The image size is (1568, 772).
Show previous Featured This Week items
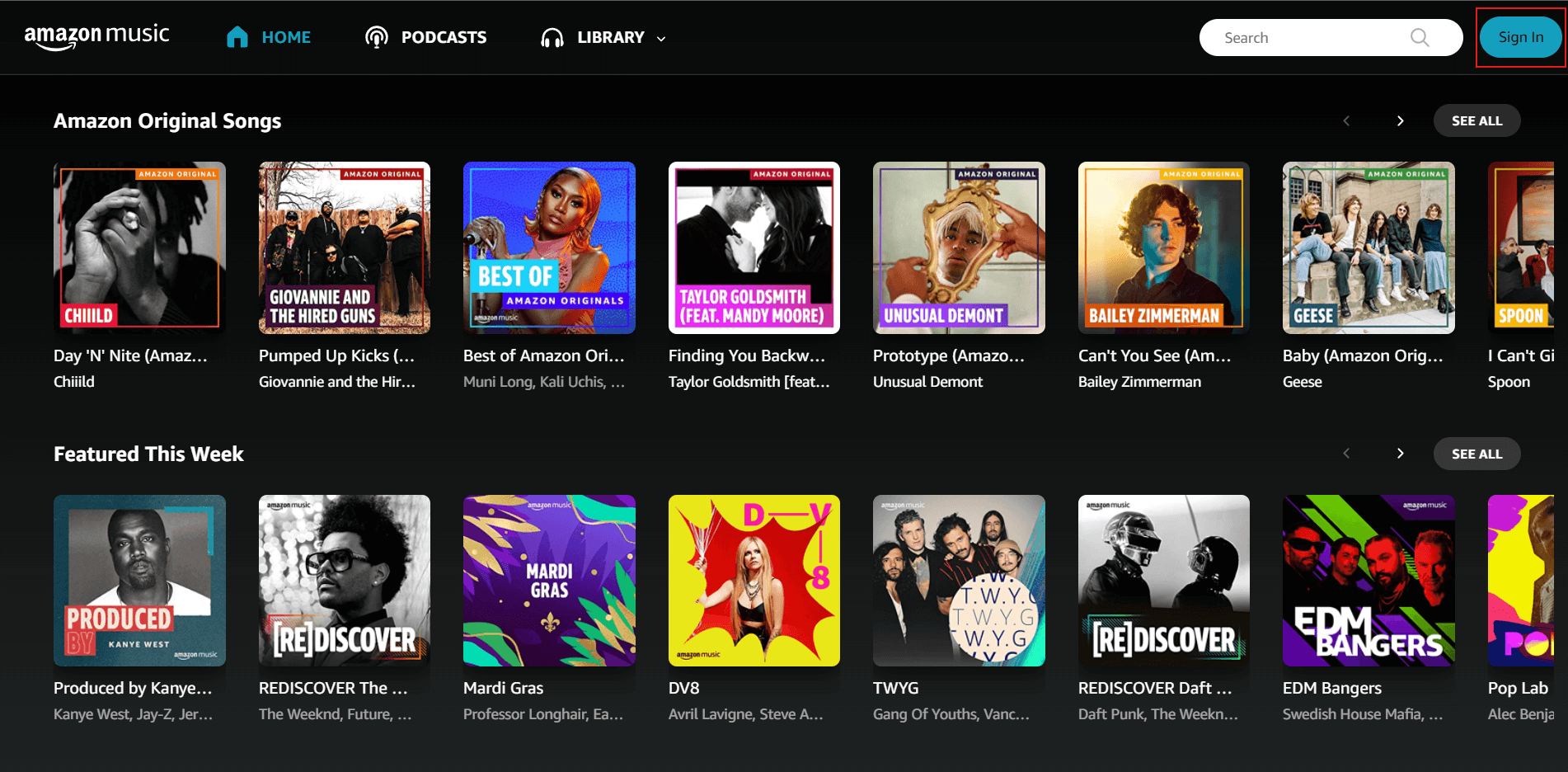[1346, 454]
